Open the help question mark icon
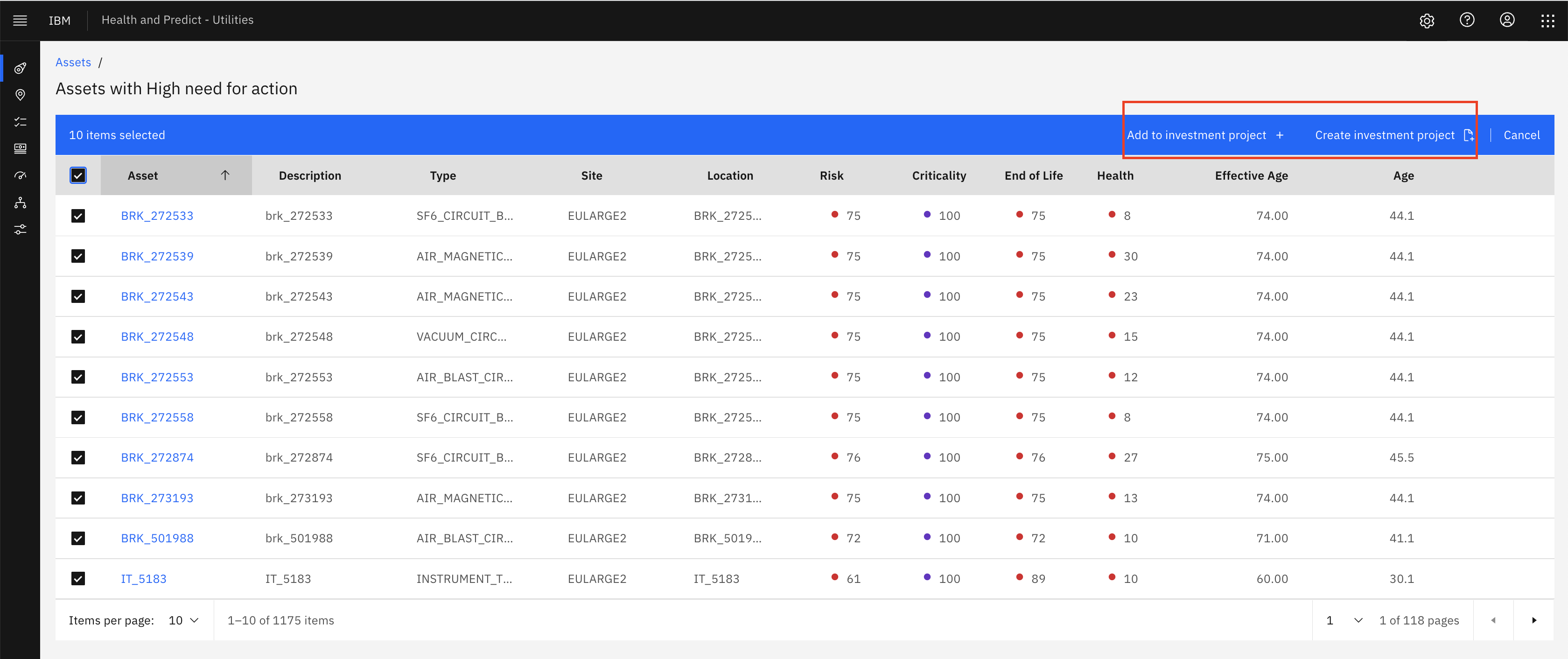This screenshot has width=1568, height=659. [1467, 20]
